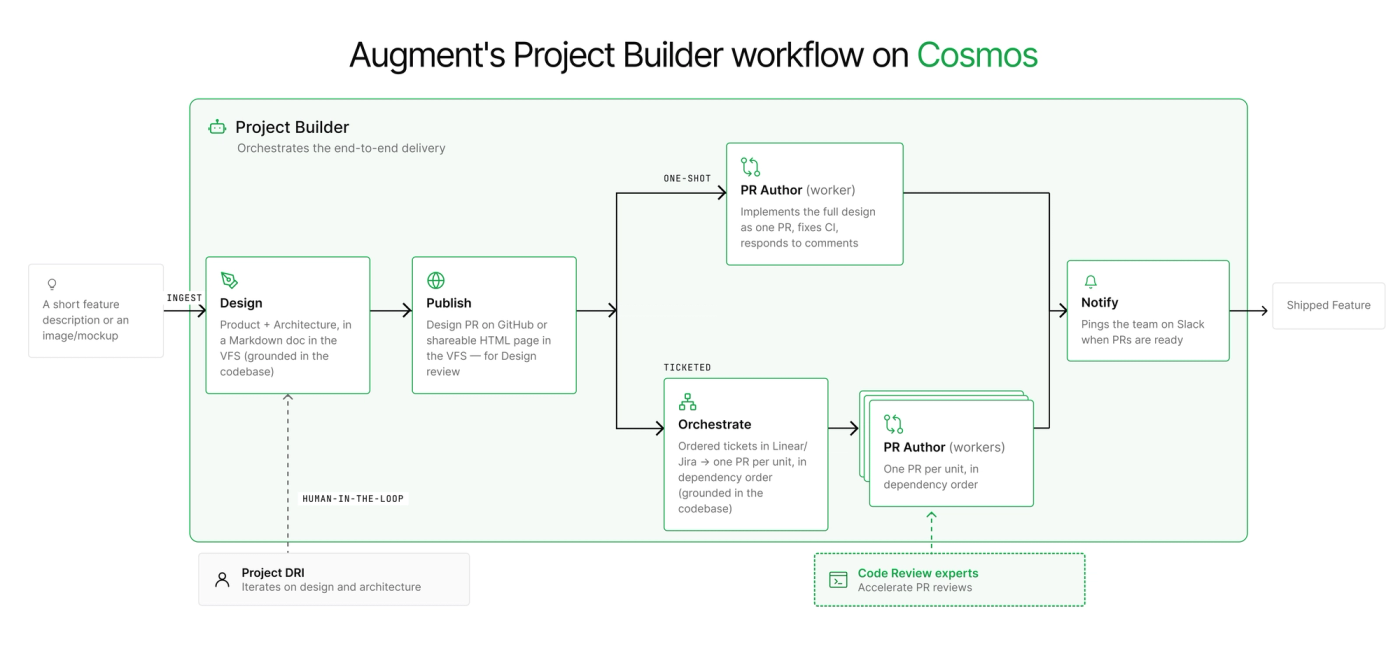The height and width of the screenshot is (649, 1400).
Task: Click the Code Review experts heading
Action: (x=918, y=573)
